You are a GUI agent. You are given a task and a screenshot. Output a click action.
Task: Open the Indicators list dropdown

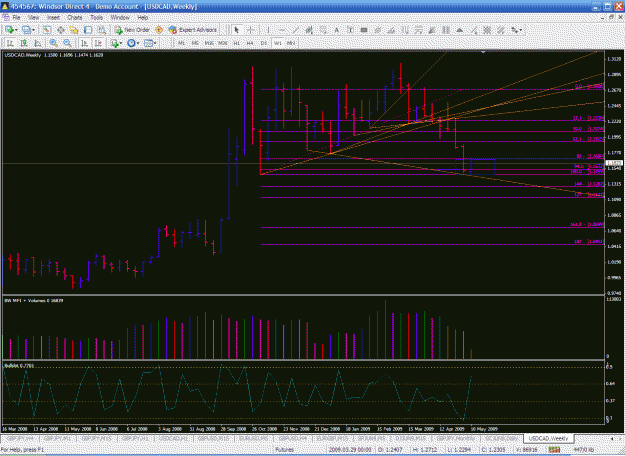click(x=116, y=43)
